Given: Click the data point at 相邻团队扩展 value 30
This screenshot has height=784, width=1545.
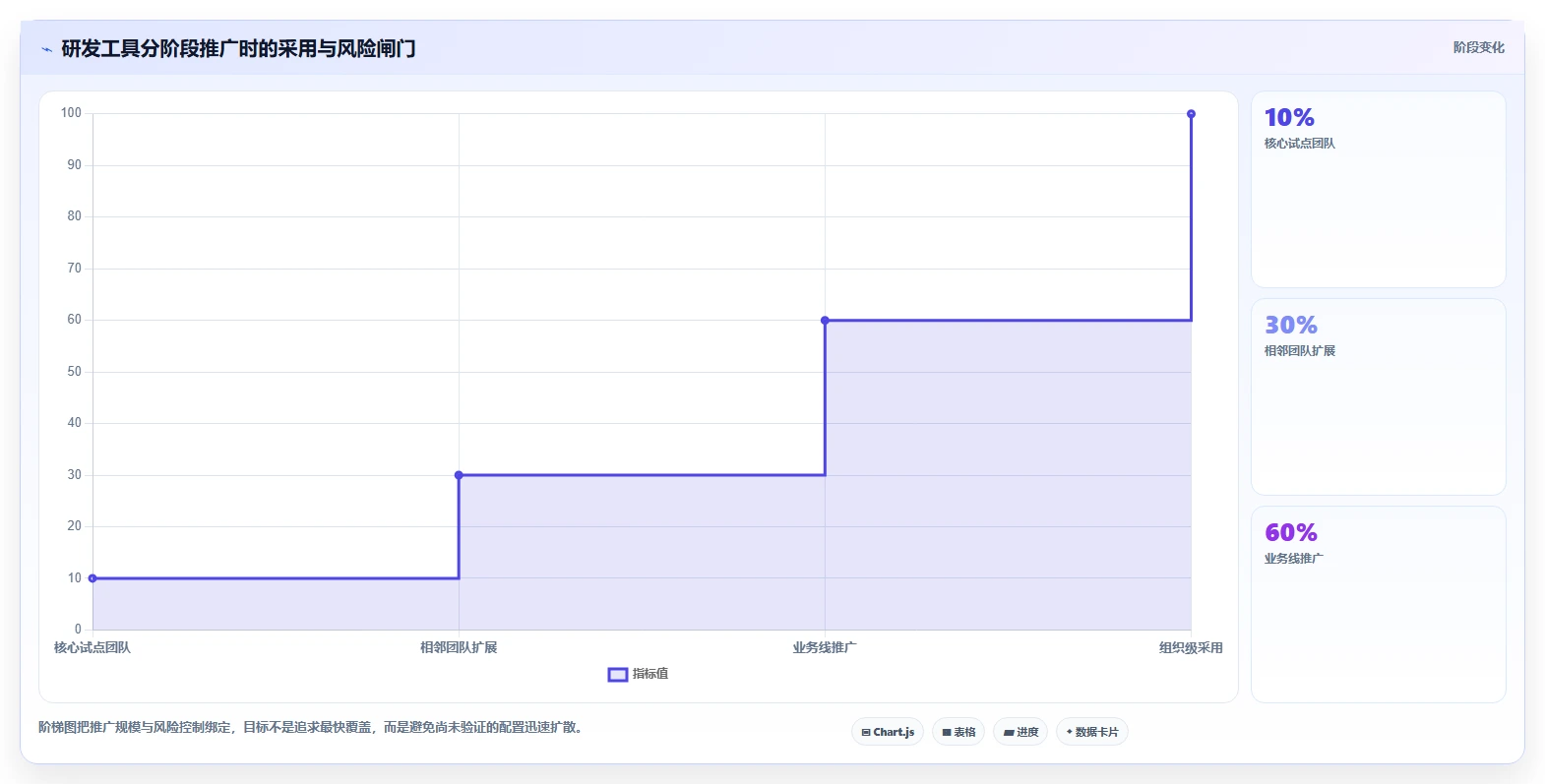Looking at the screenshot, I should (x=459, y=475).
